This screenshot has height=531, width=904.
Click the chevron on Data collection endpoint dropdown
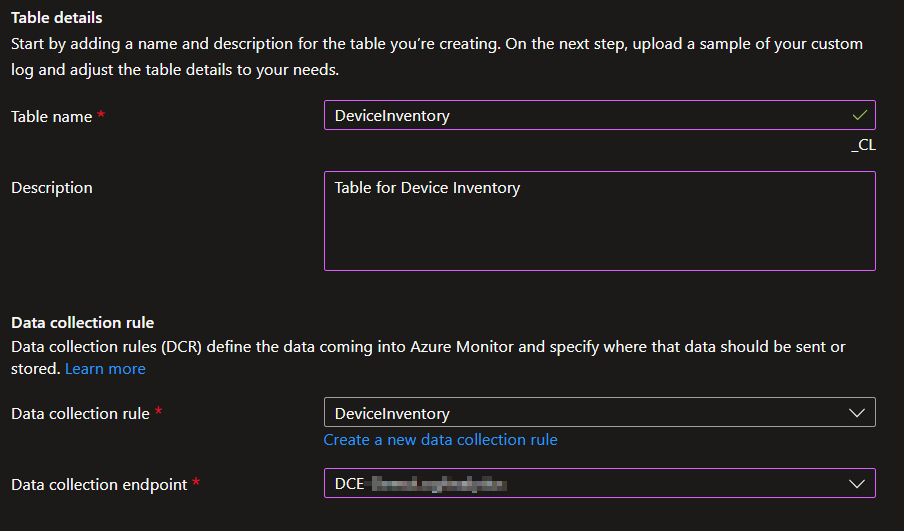click(x=856, y=484)
